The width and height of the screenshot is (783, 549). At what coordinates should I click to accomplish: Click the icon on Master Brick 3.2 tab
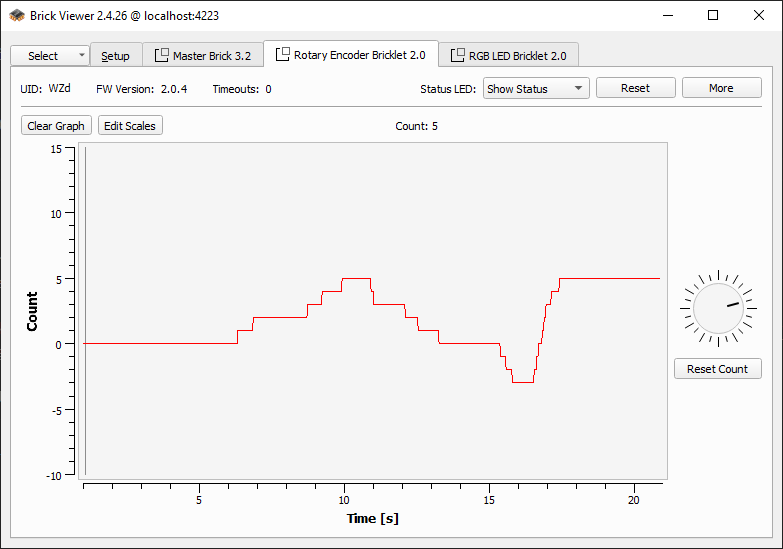(x=162, y=56)
